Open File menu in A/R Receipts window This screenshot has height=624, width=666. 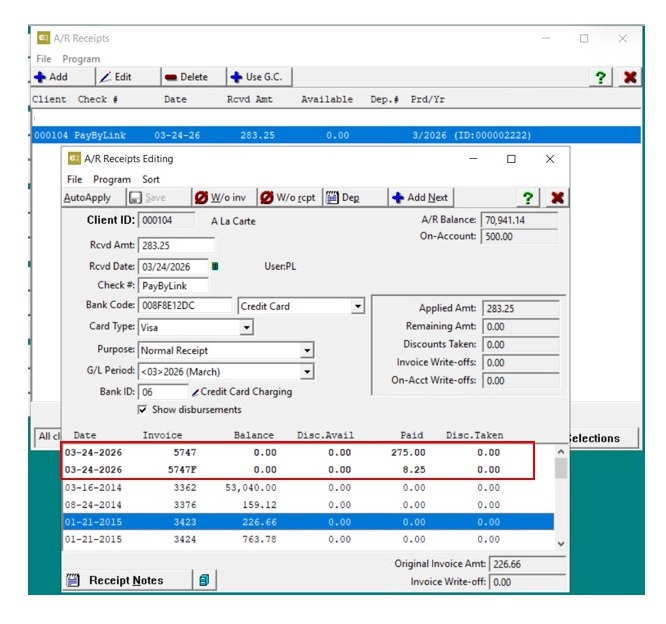(x=44, y=59)
